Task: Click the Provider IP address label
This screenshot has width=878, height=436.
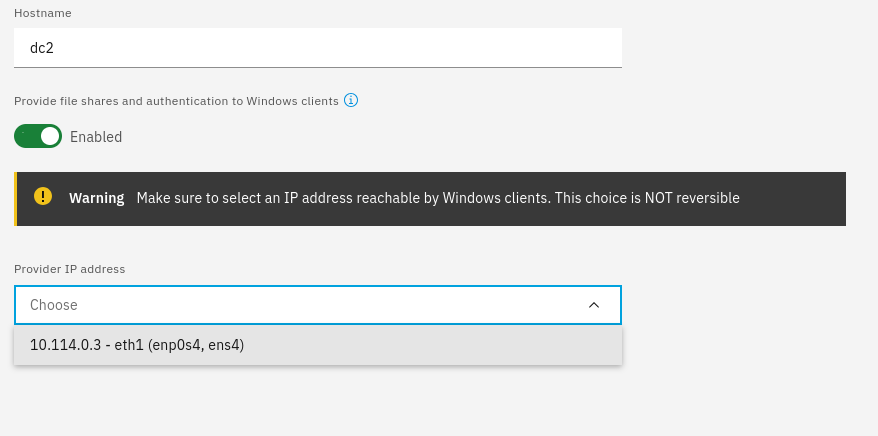Action: coord(69,269)
